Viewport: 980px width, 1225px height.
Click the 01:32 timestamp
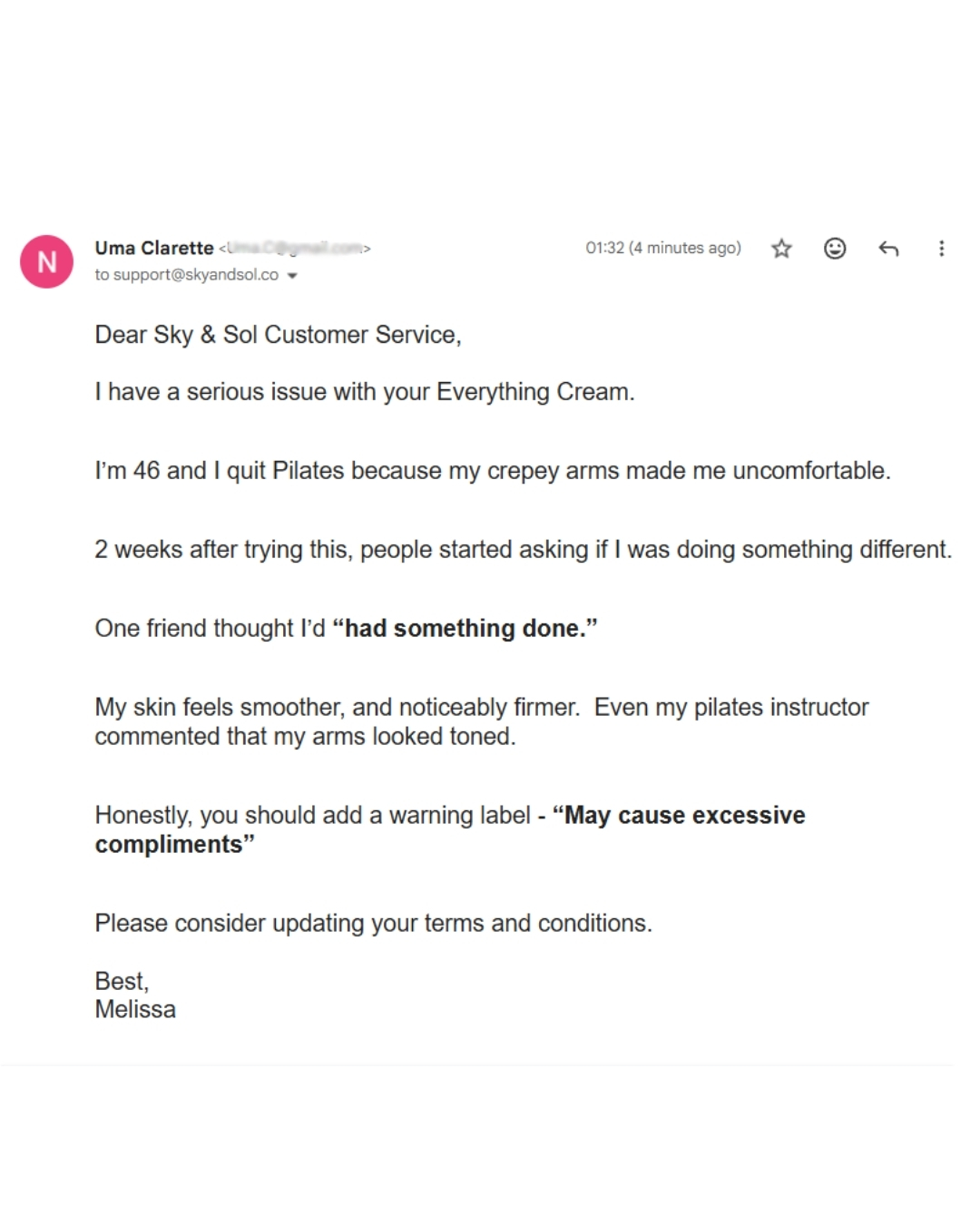(x=663, y=248)
